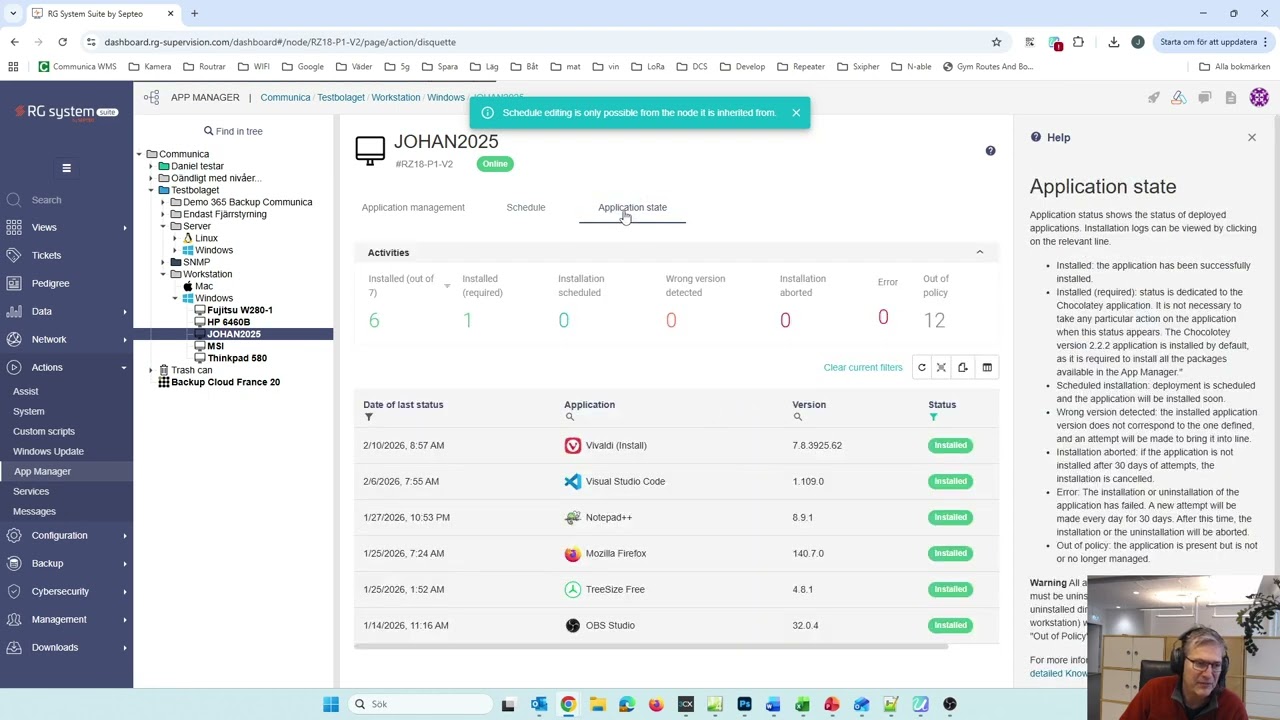The height and width of the screenshot is (720, 1280).
Task: Click the help question mark beside JOHAN2025
Action: (x=990, y=151)
